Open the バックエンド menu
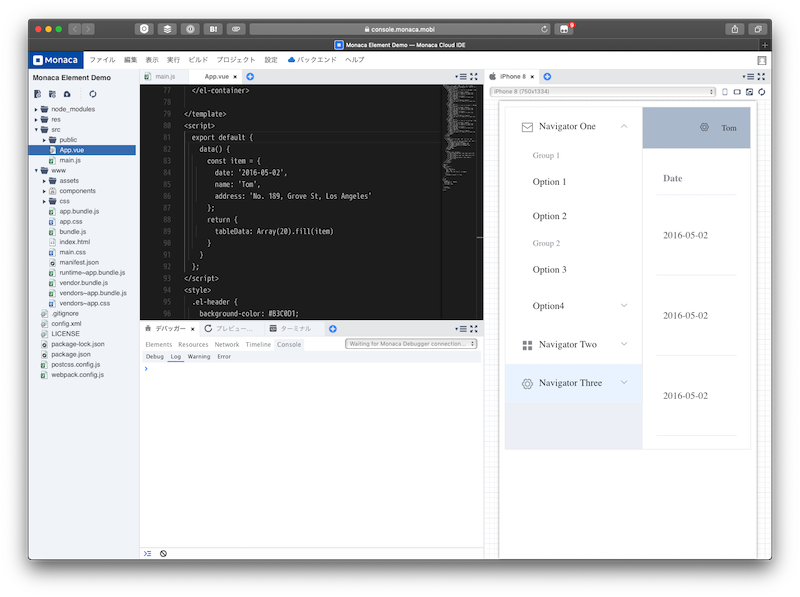The image size is (800, 597). [x=312, y=60]
